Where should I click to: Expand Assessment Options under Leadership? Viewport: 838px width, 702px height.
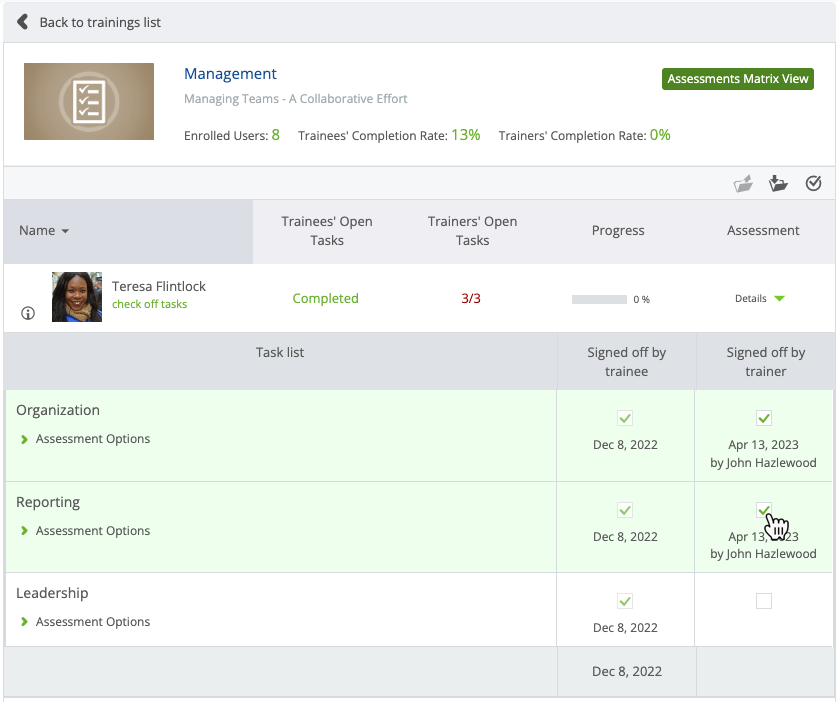[x=92, y=621]
